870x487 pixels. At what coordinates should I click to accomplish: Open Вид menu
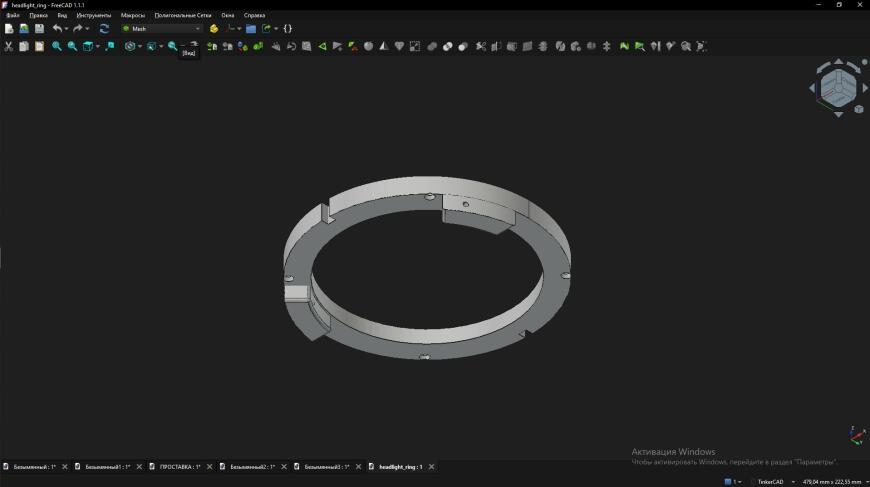pos(62,15)
